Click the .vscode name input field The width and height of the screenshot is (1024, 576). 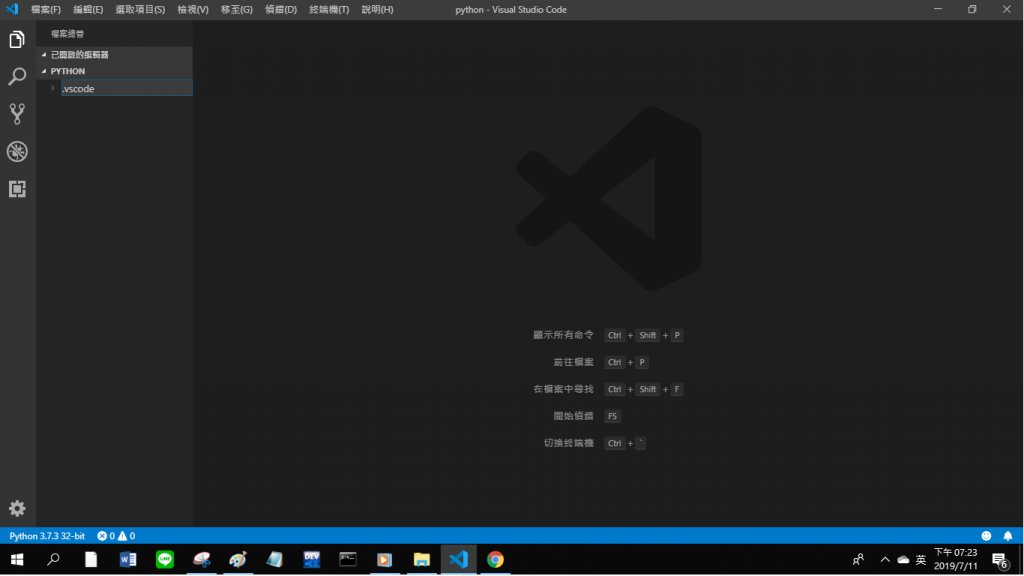(x=127, y=88)
